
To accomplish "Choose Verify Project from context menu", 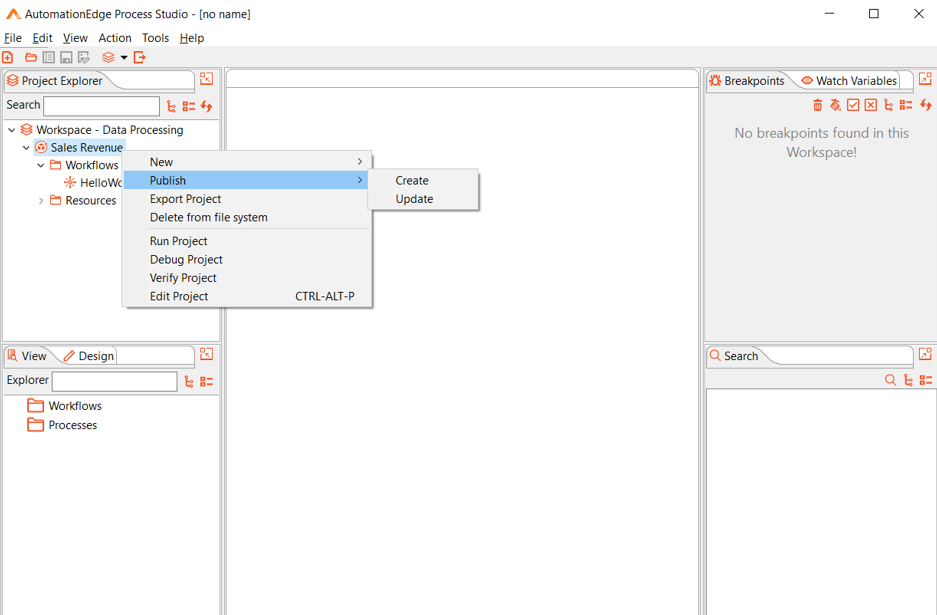I will click(x=247, y=278).
